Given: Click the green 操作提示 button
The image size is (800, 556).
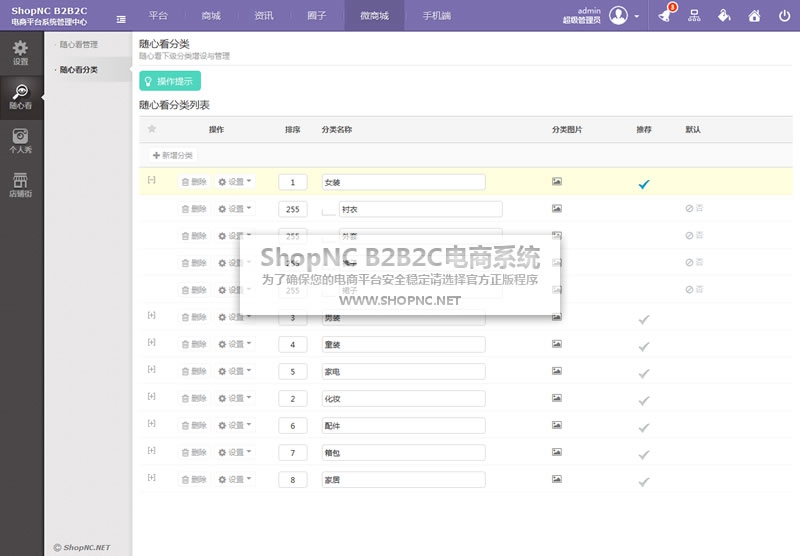Looking at the screenshot, I should pos(170,81).
